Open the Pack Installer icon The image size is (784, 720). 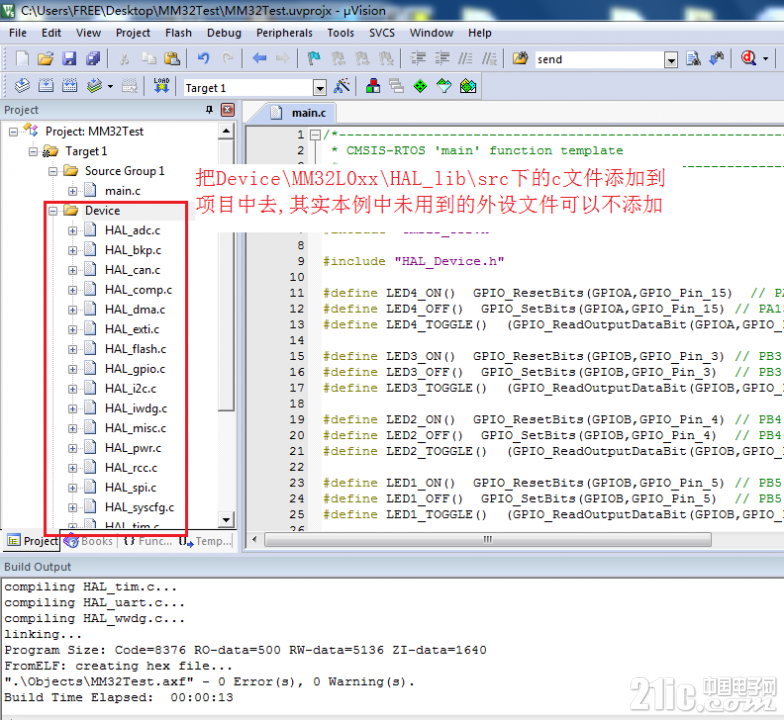click(x=468, y=86)
